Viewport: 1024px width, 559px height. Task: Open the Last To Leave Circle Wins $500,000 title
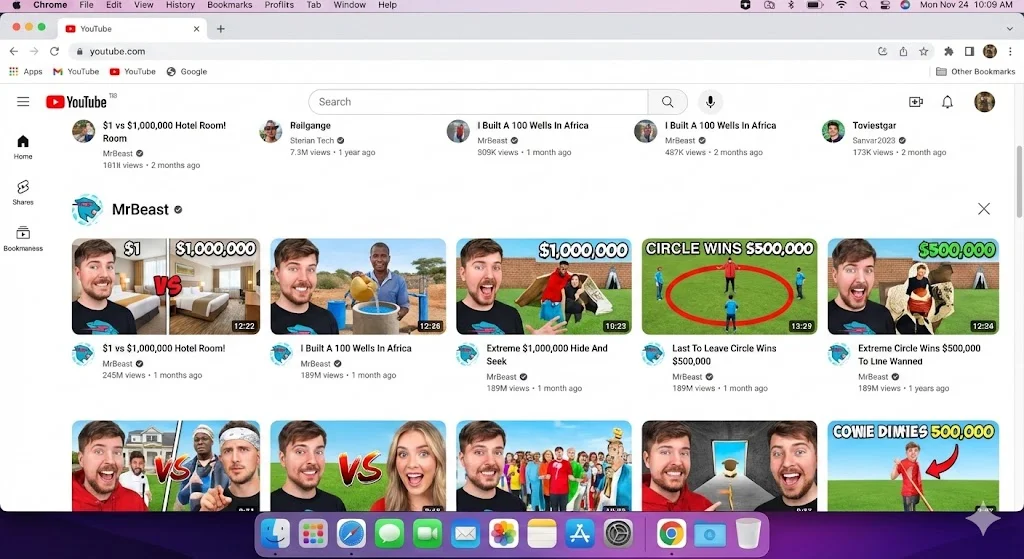(x=724, y=355)
